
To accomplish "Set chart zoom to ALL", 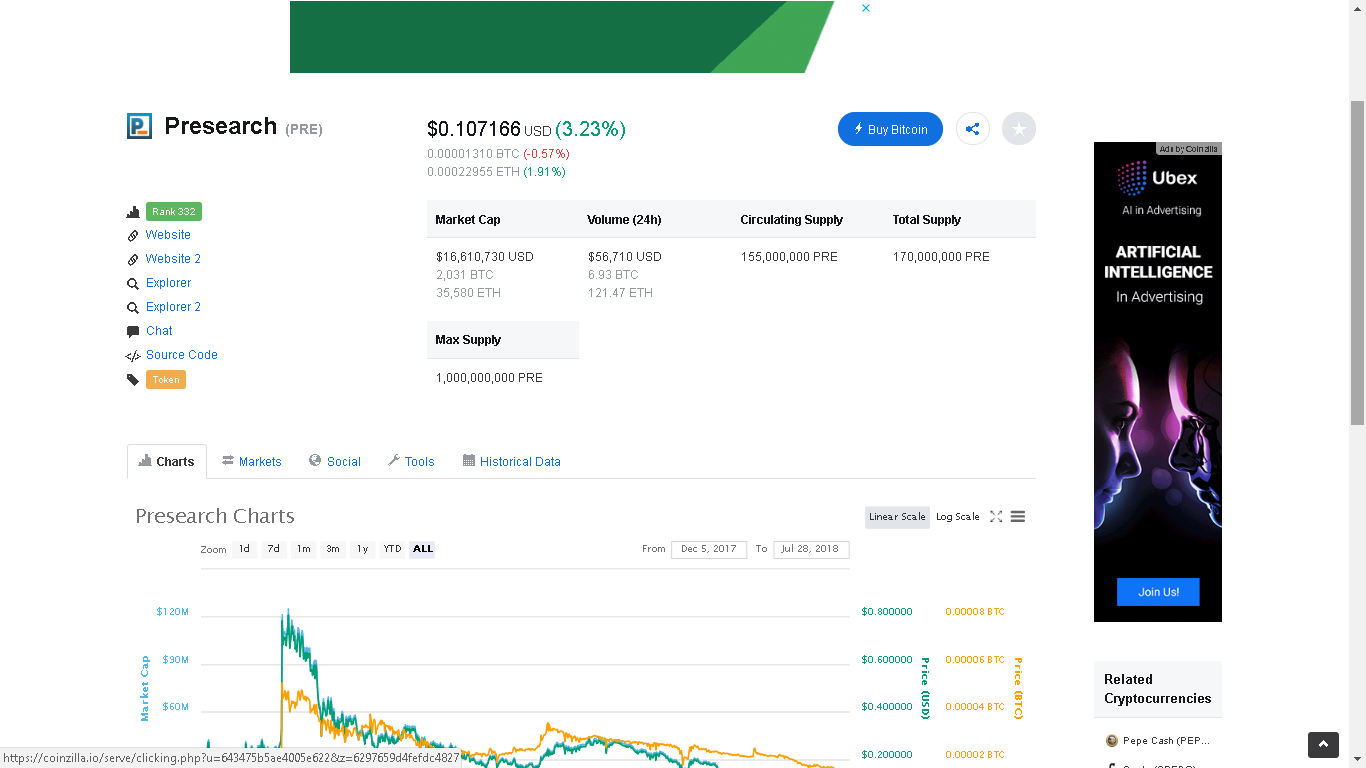I will tap(423, 549).
